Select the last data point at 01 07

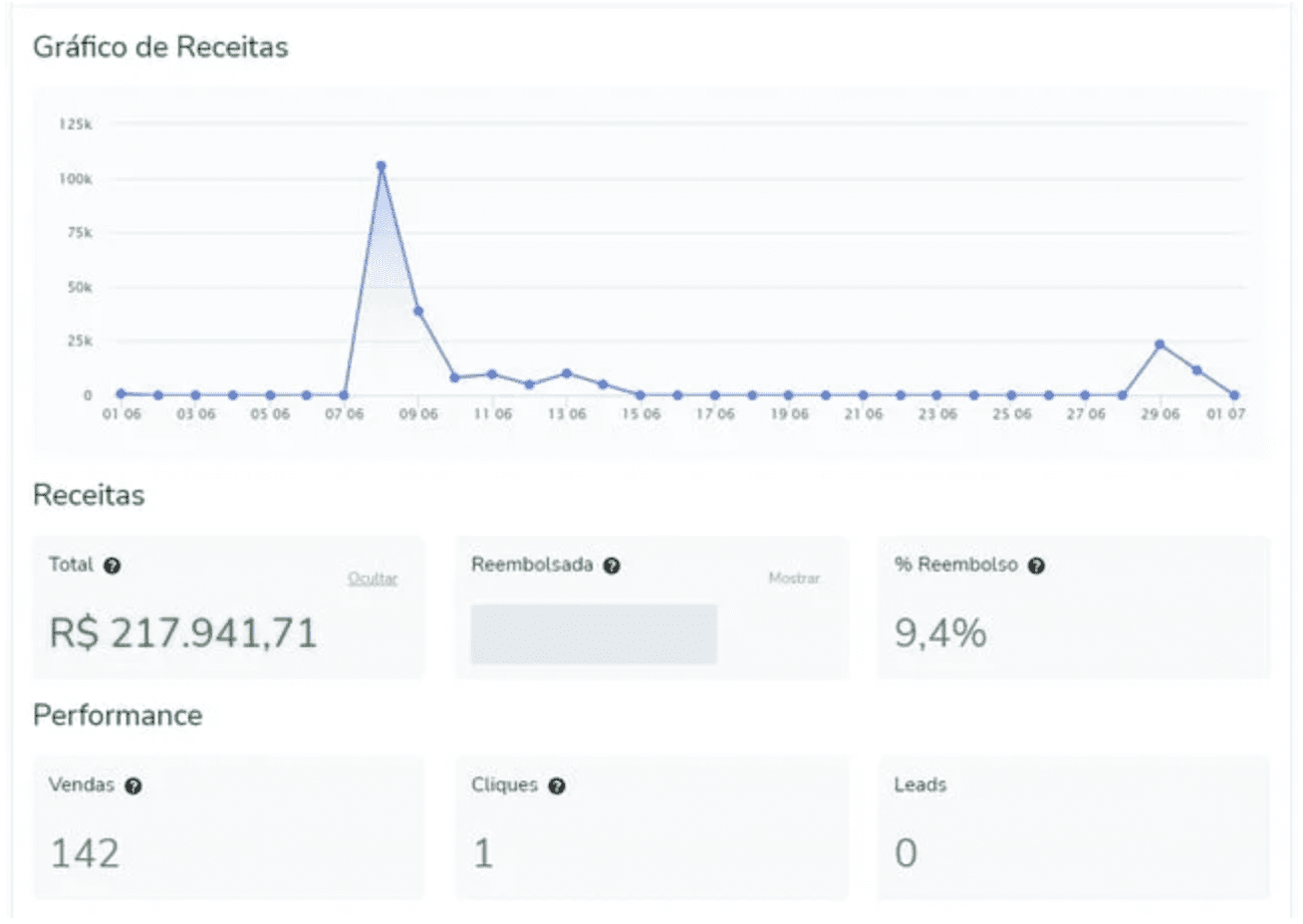(x=1234, y=395)
